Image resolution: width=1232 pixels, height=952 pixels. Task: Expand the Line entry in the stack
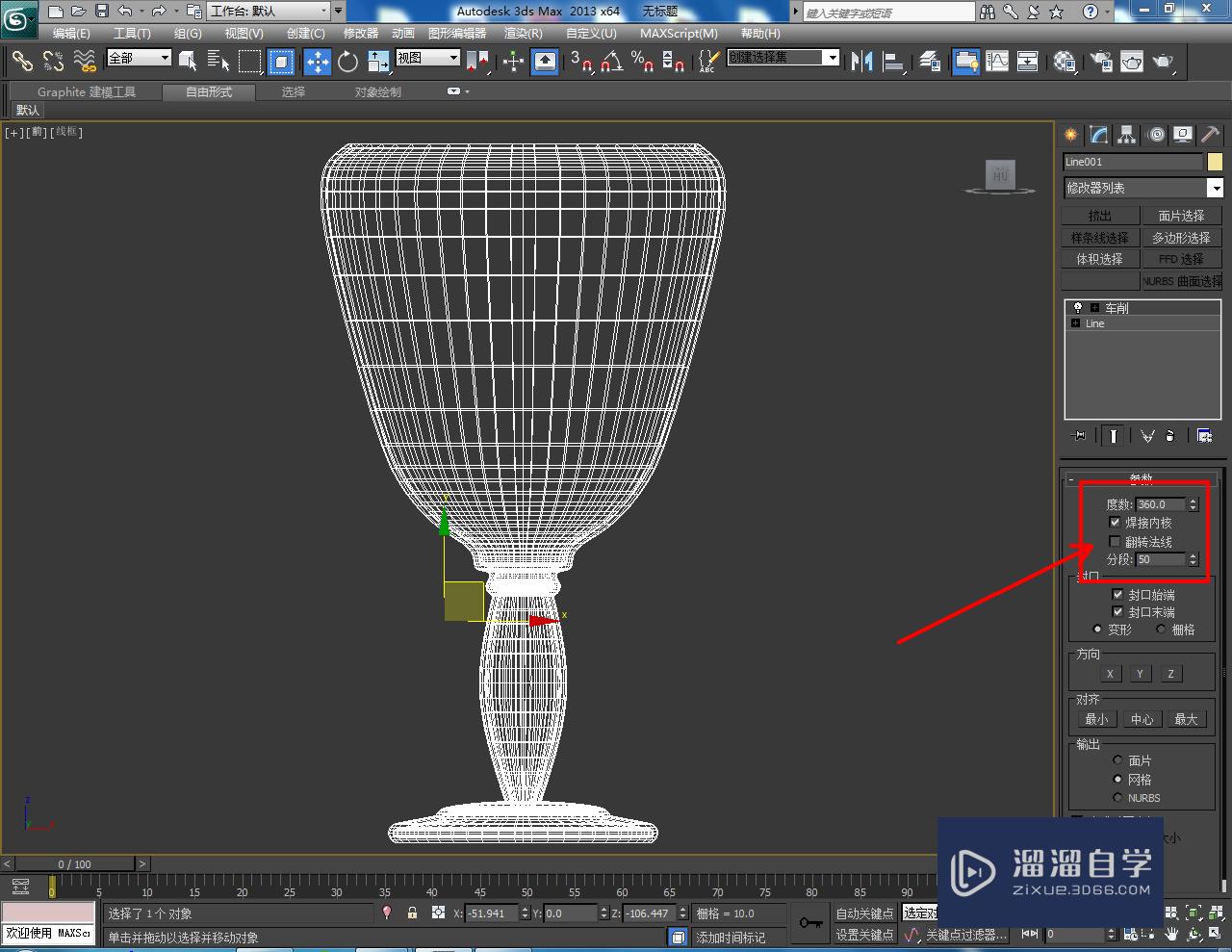[1075, 323]
